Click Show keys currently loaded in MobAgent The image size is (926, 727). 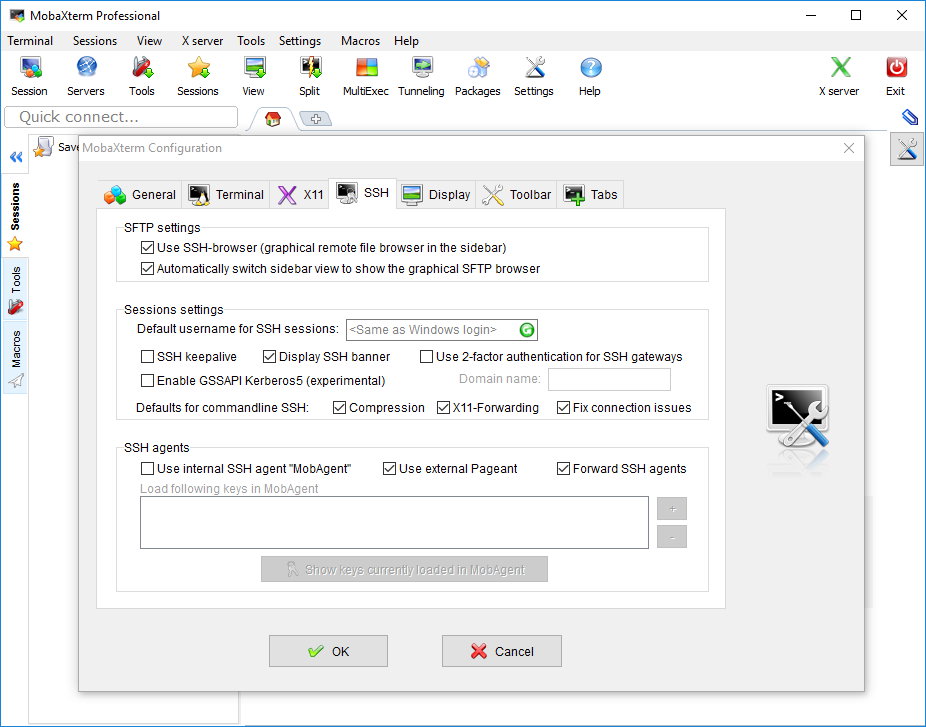click(405, 569)
